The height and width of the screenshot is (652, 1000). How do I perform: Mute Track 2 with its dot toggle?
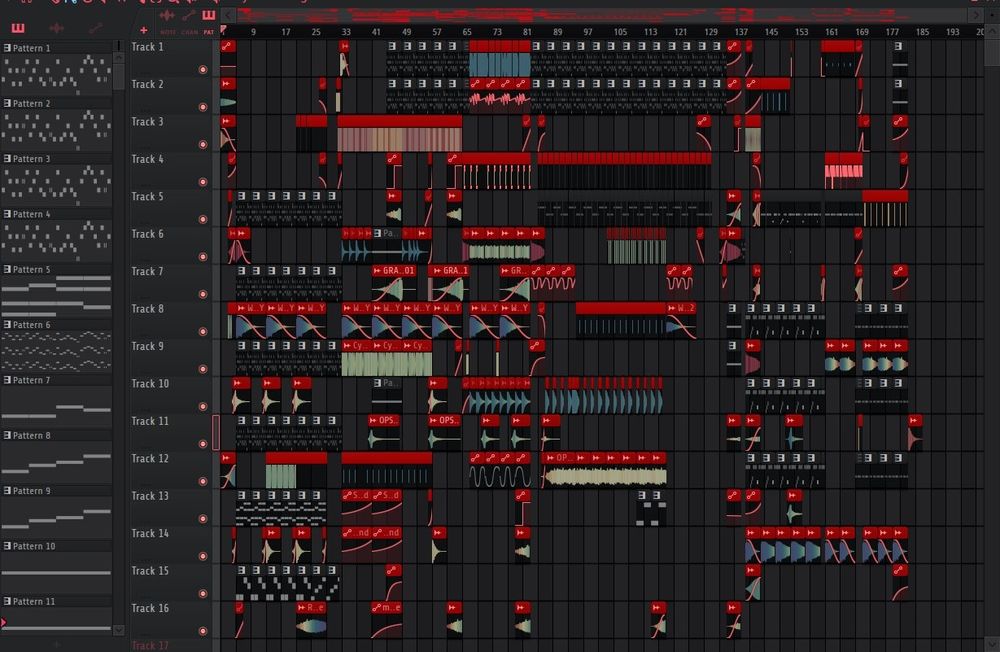pos(203,107)
